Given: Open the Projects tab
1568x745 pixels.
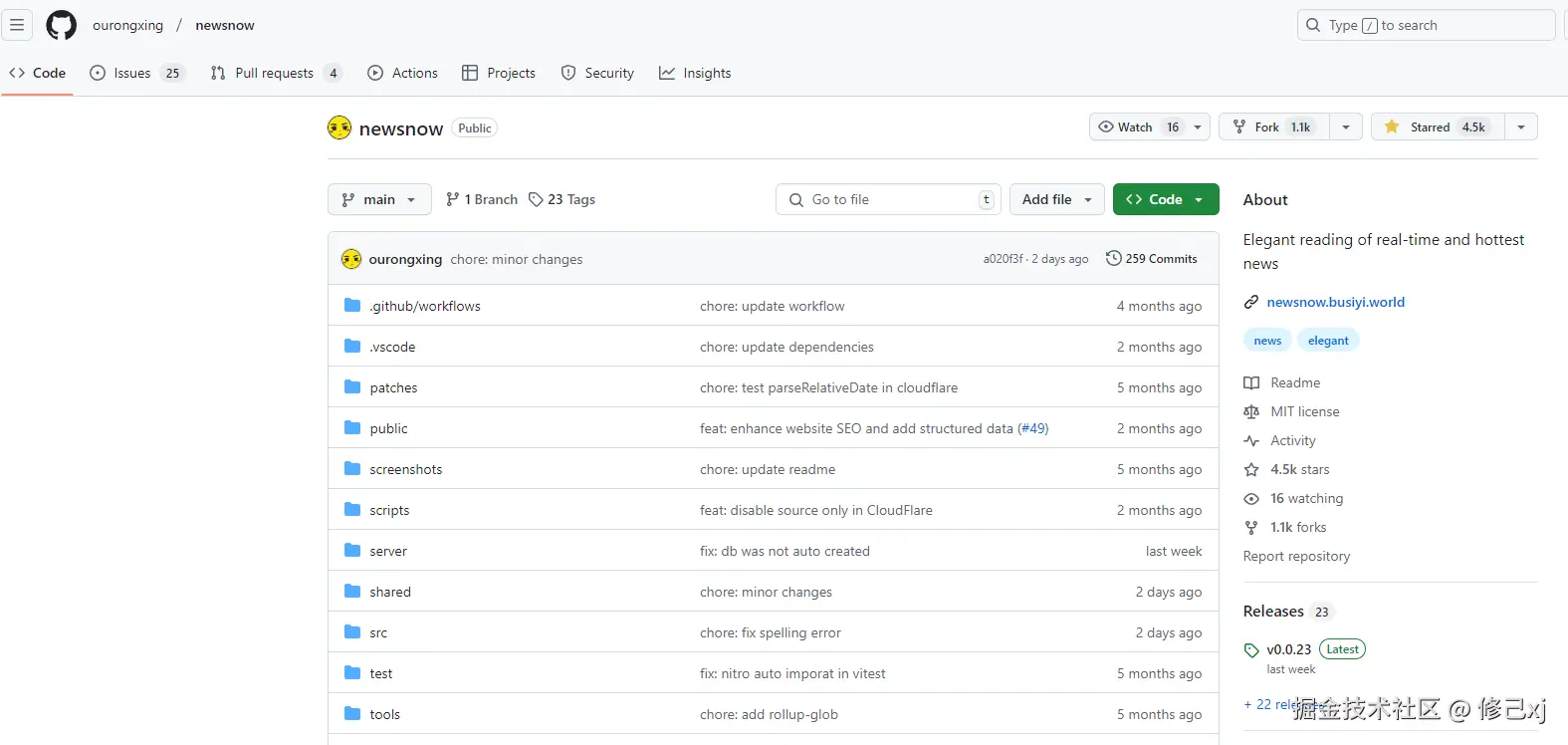Looking at the screenshot, I should coord(499,73).
